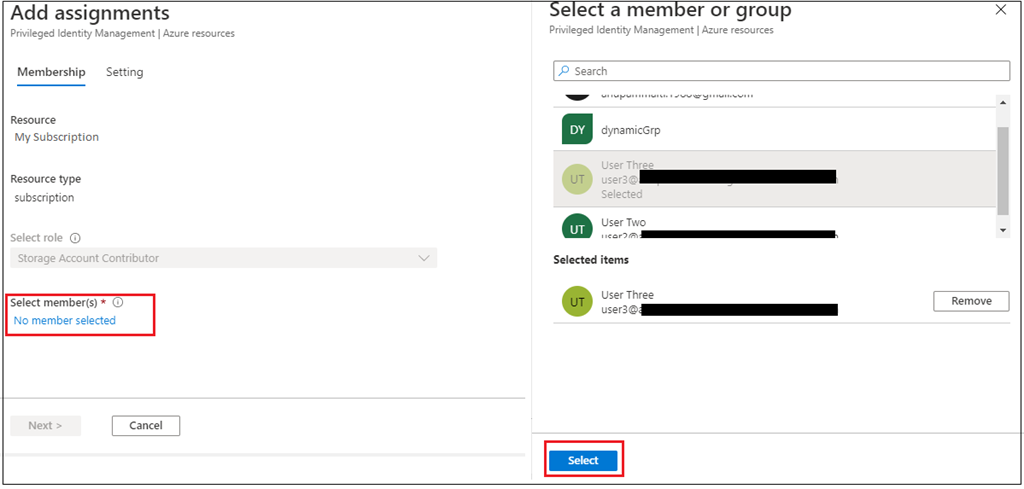Confirm with the blue Select button

pyautogui.click(x=583, y=460)
